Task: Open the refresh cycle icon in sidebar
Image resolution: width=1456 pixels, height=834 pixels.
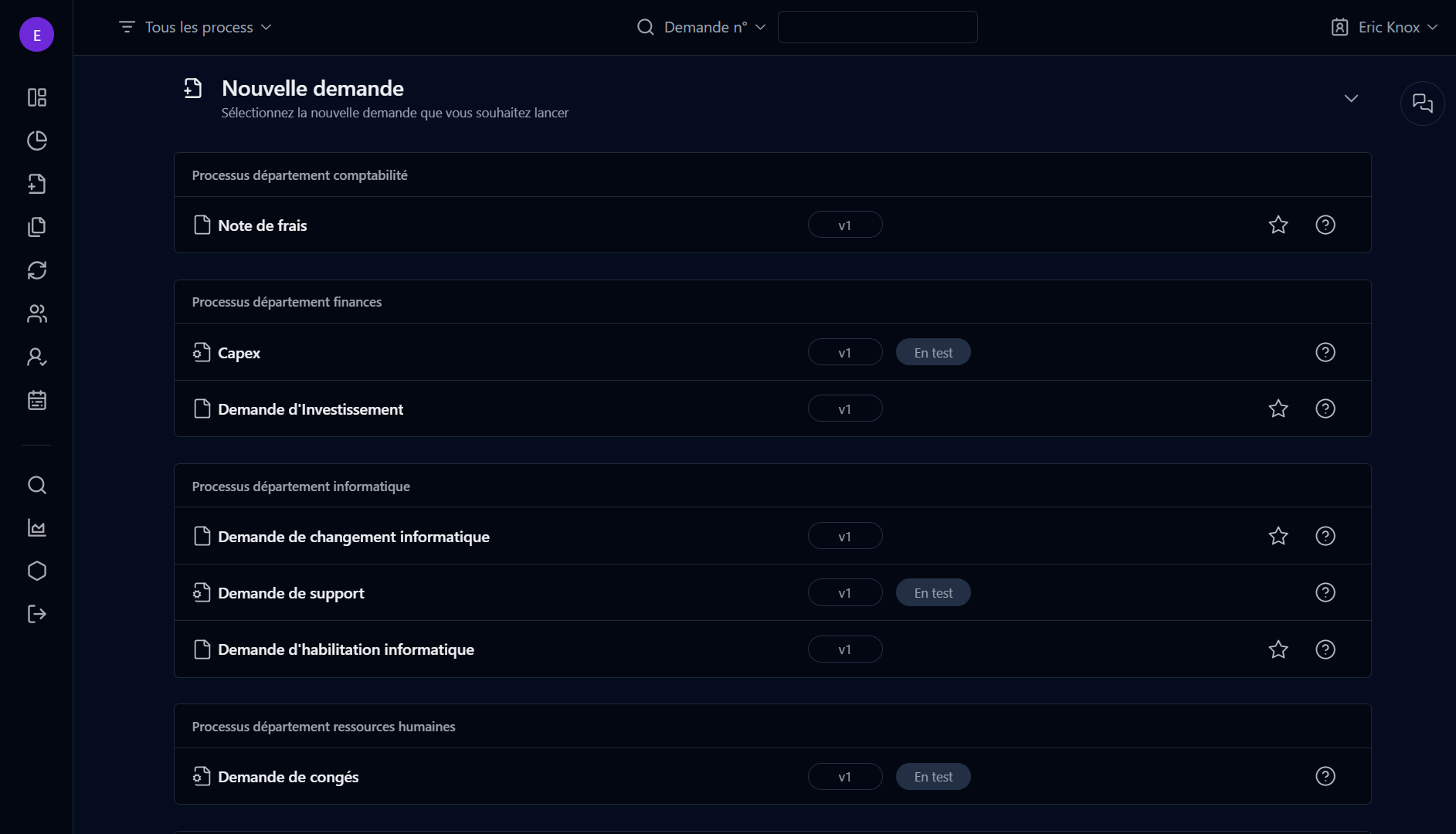Action: coord(37,270)
